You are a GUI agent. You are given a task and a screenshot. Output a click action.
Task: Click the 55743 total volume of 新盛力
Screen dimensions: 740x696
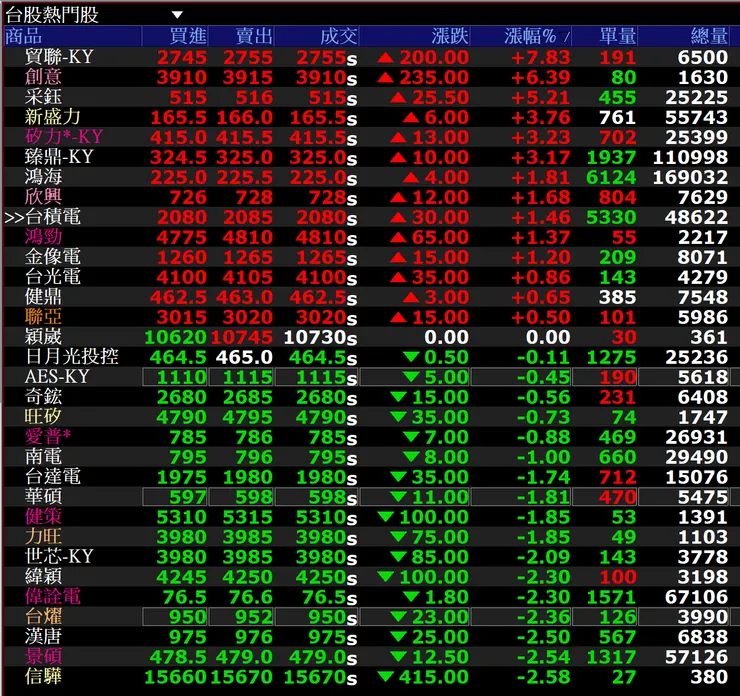[x=696, y=117]
